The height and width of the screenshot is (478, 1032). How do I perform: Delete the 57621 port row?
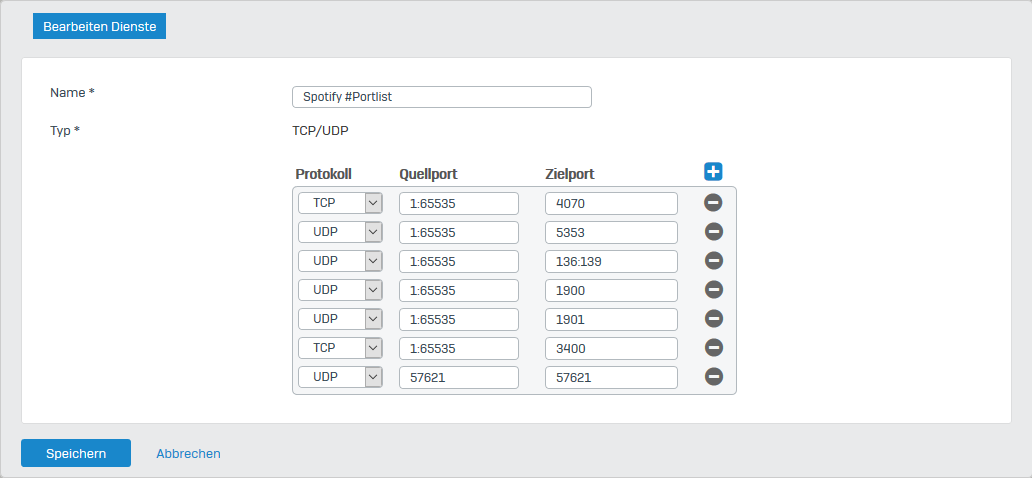(713, 377)
